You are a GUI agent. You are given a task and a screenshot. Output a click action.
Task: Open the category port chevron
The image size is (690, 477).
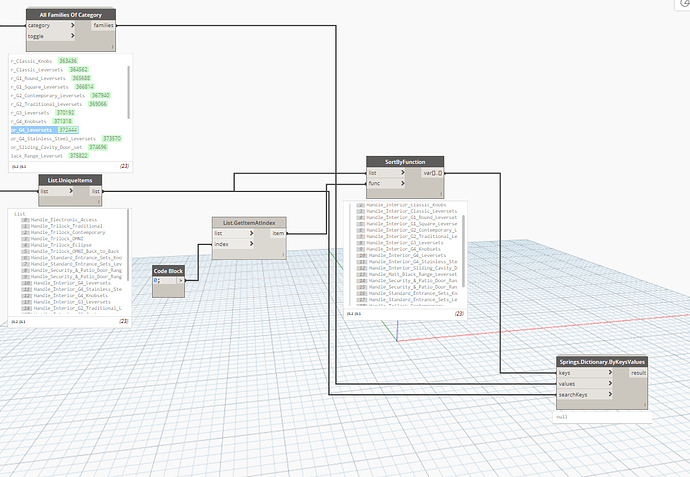[73, 25]
